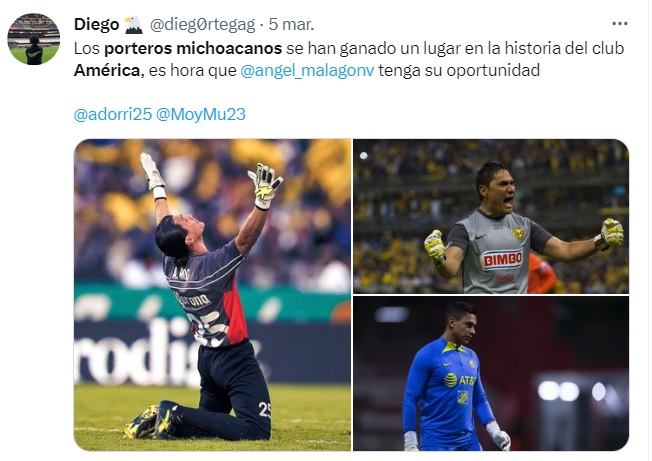Click the yellow cleats of kneeling goalkeeper

point(152,420)
